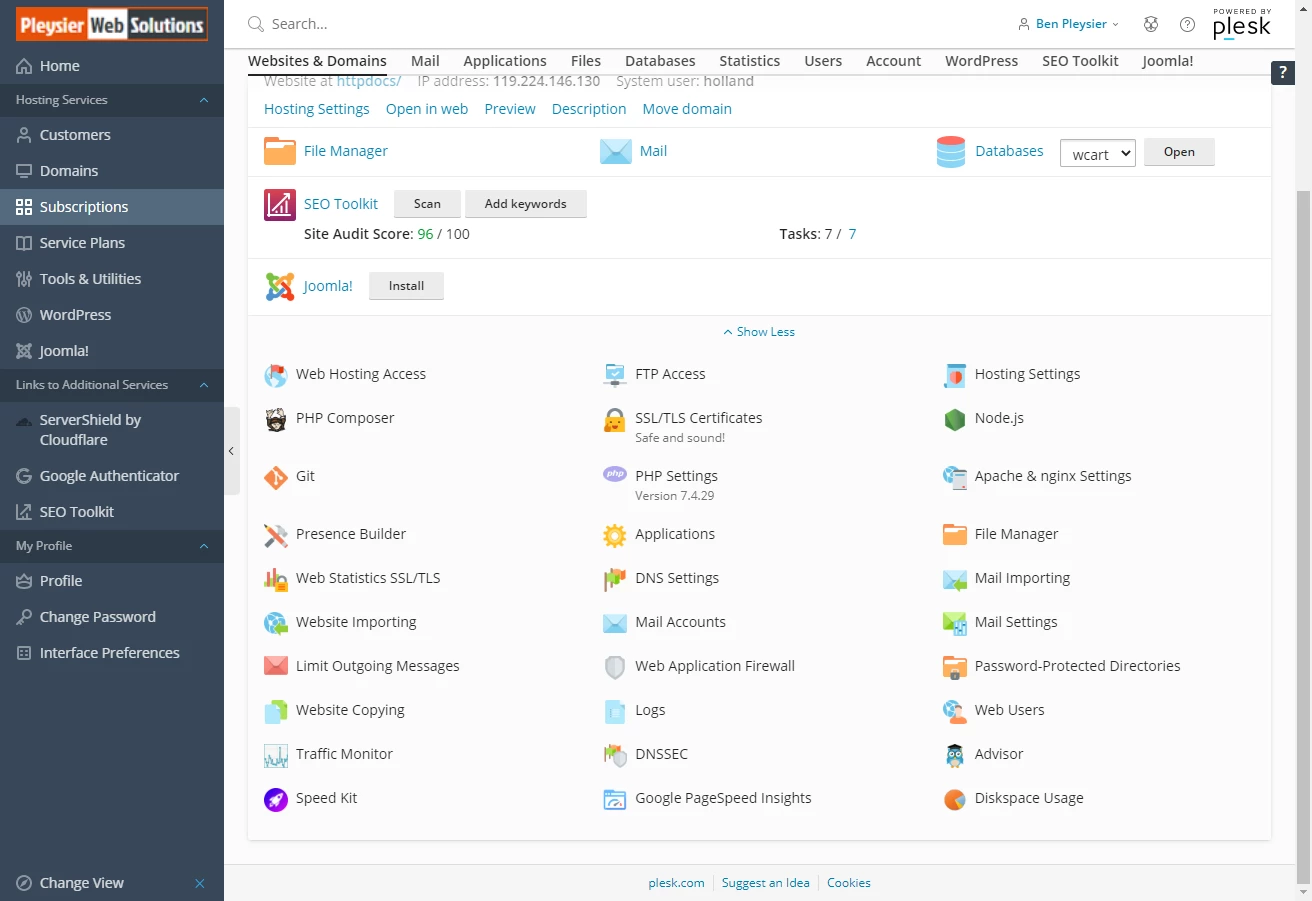Open the Hosting Settings link under domain
The image size is (1312, 901).
317,109
